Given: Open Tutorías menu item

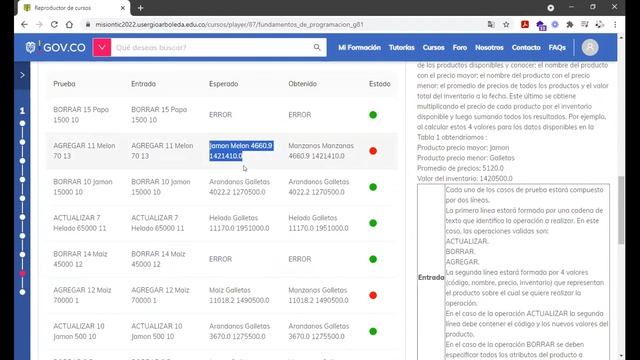Looking at the screenshot, I should coord(402,47).
